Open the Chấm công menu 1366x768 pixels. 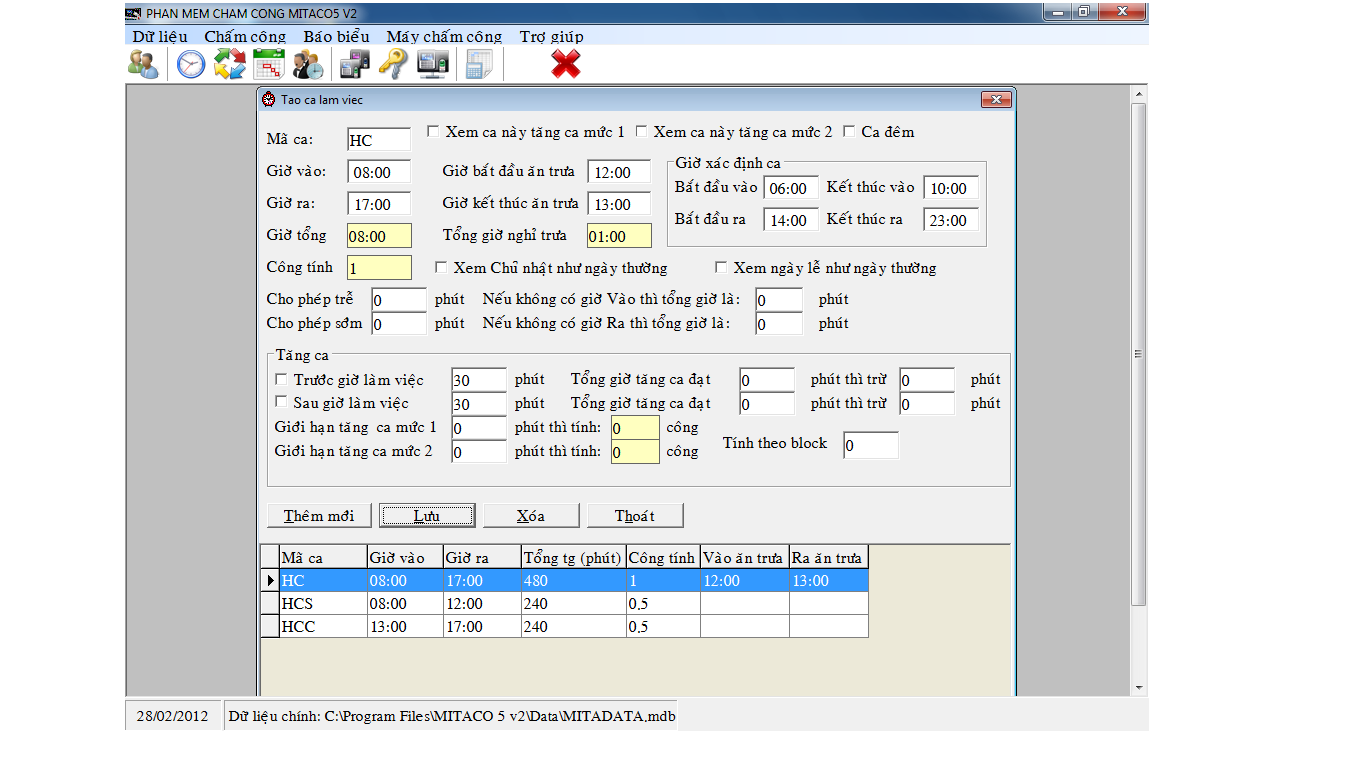(245, 36)
